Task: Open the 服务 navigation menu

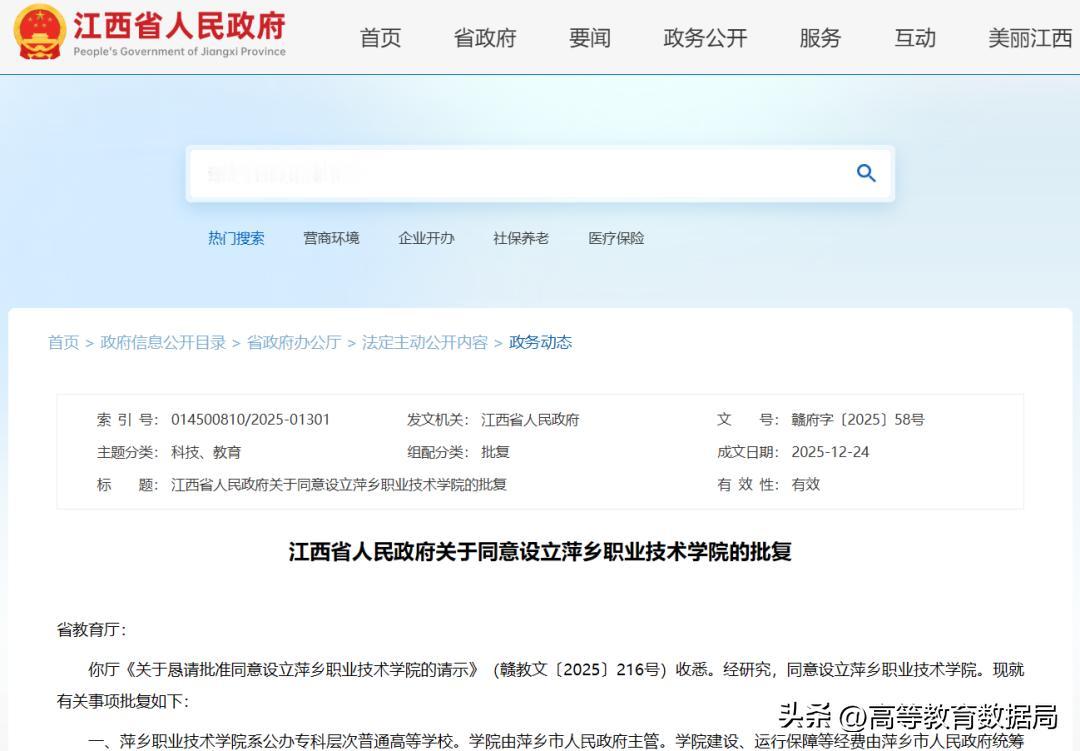Action: tap(820, 38)
